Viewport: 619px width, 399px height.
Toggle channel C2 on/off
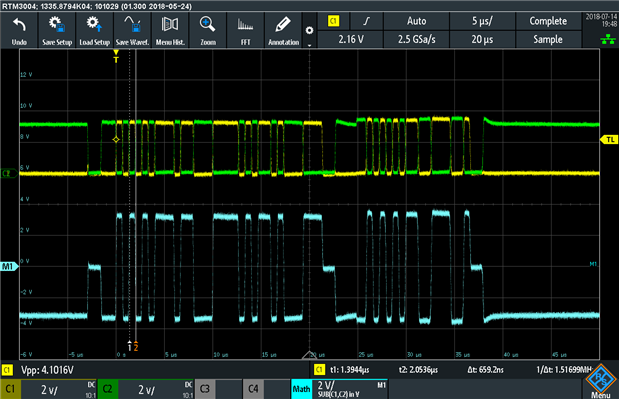108,389
